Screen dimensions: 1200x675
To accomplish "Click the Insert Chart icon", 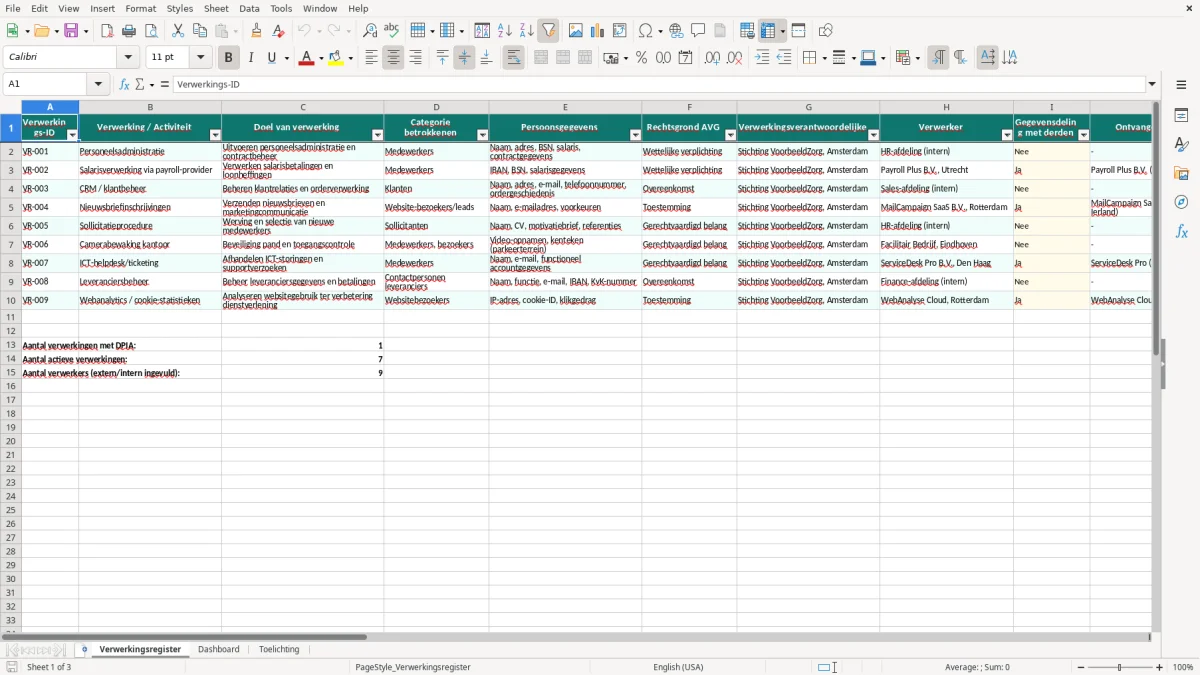I will [x=598, y=31].
